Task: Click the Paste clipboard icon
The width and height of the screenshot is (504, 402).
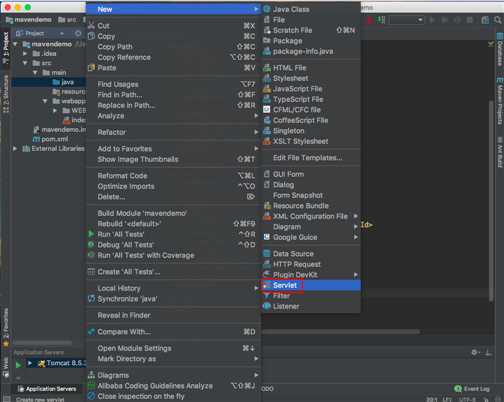Action: [x=91, y=68]
